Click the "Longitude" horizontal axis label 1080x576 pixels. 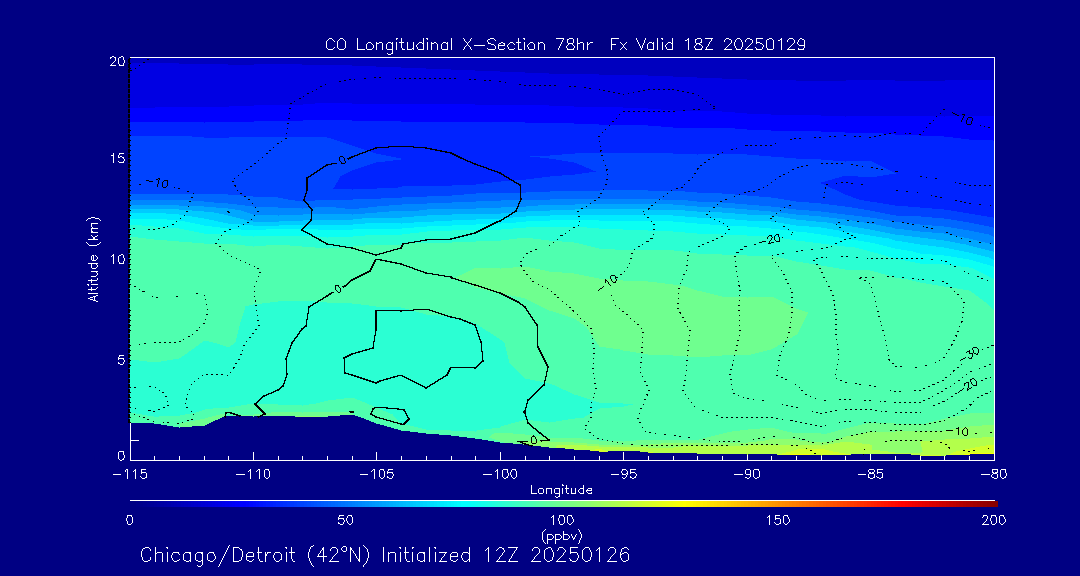pyautogui.click(x=561, y=490)
